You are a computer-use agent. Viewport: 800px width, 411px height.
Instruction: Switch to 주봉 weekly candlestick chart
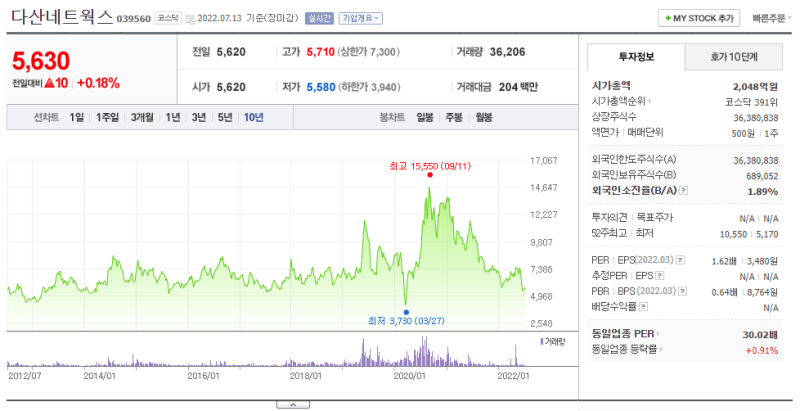click(x=454, y=117)
